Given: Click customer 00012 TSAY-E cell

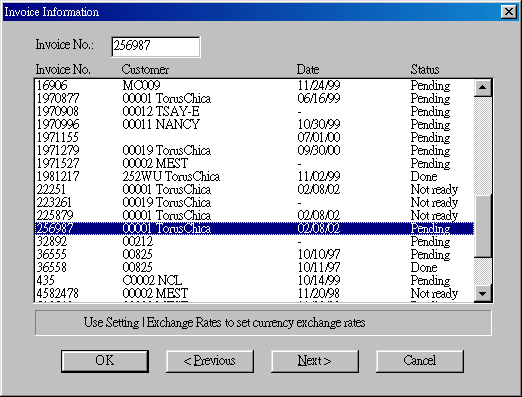Looking at the screenshot, I should pos(161,111).
